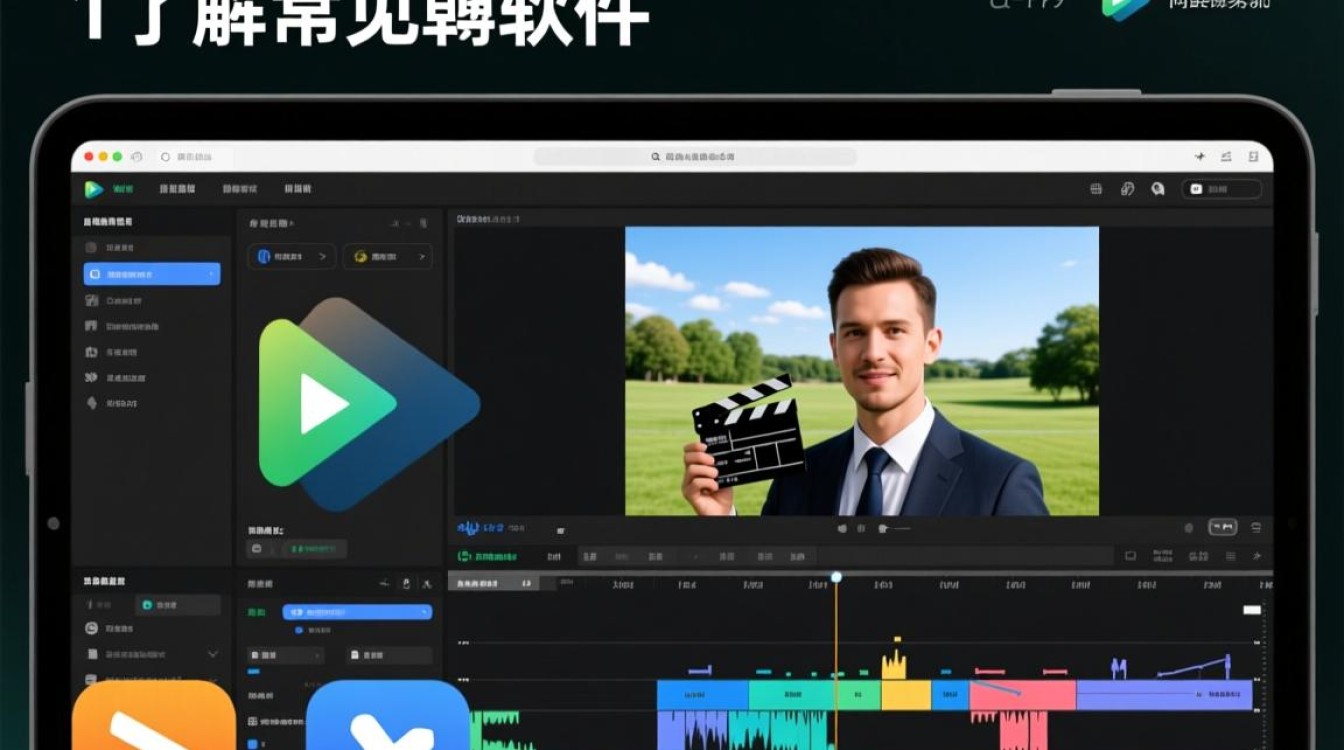Screen dimensions: 1344x750
Task: Click the small white rectangle at the timeline's right edge
Action: coord(1252,610)
